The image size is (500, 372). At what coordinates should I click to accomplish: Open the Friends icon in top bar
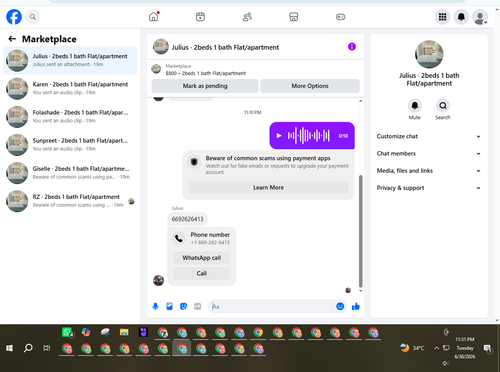pos(247,17)
